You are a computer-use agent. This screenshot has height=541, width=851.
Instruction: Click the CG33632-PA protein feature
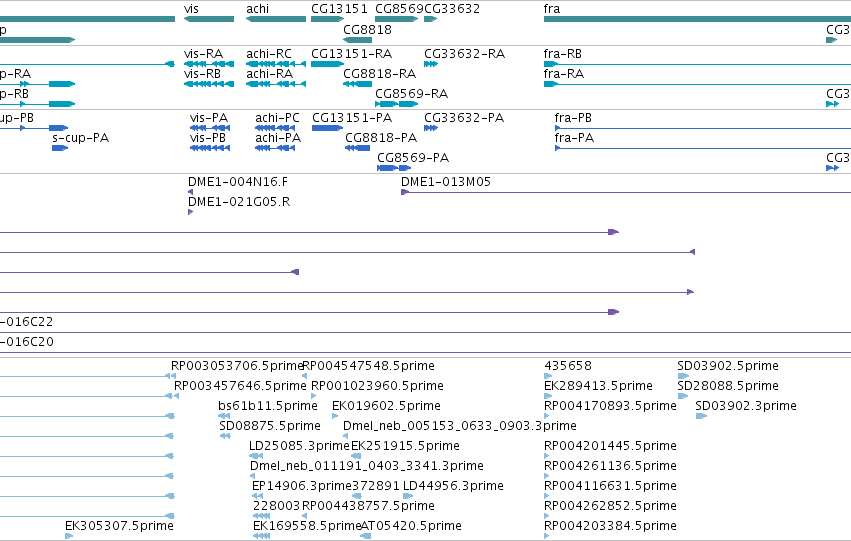(x=431, y=128)
